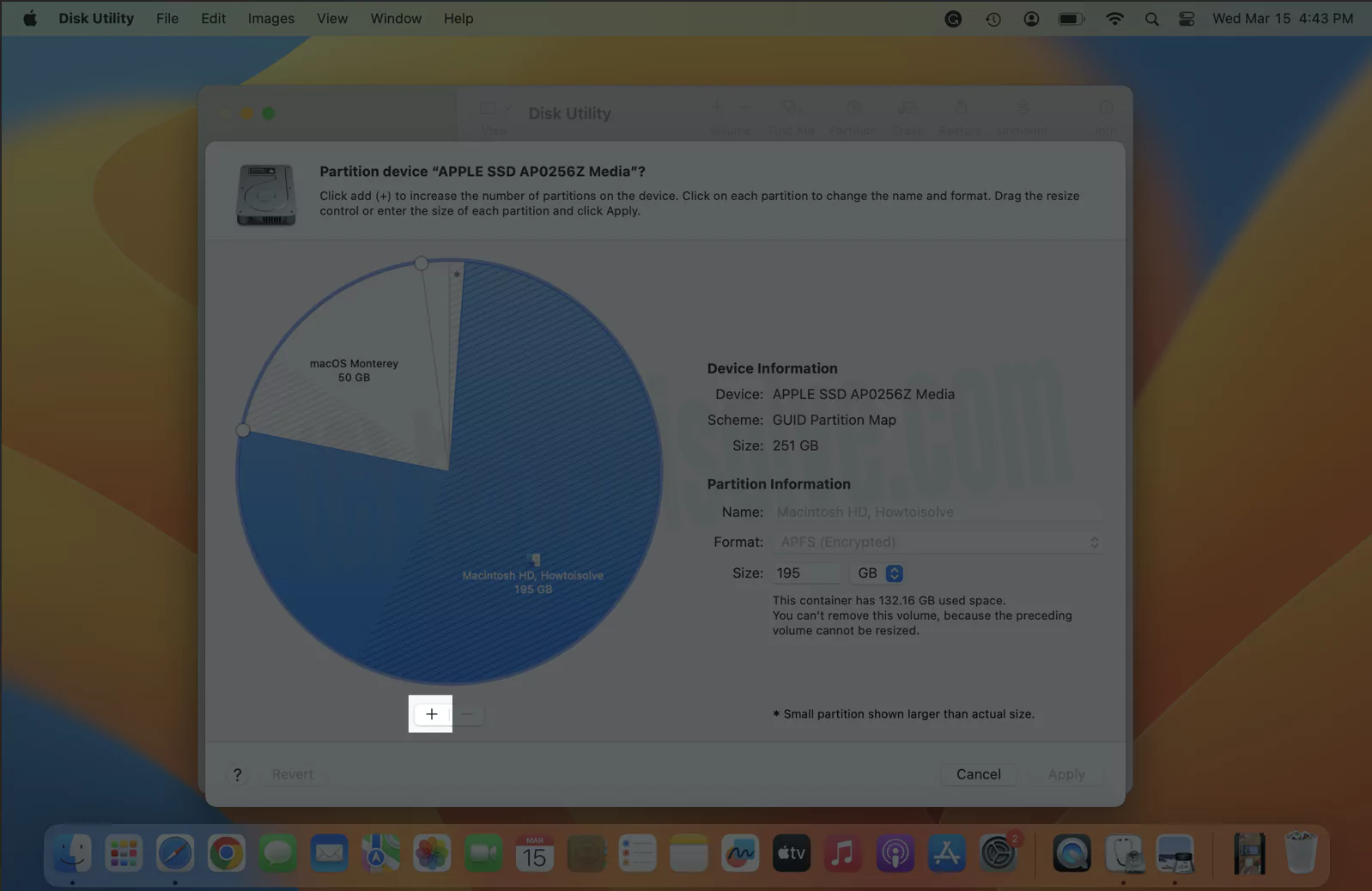Open Notes from the Dock
Viewport: 1372px width, 891px height.
coord(689,854)
